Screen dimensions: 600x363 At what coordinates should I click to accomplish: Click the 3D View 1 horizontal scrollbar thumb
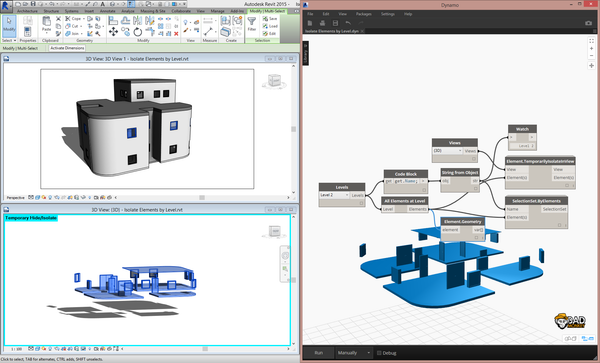[202, 197]
